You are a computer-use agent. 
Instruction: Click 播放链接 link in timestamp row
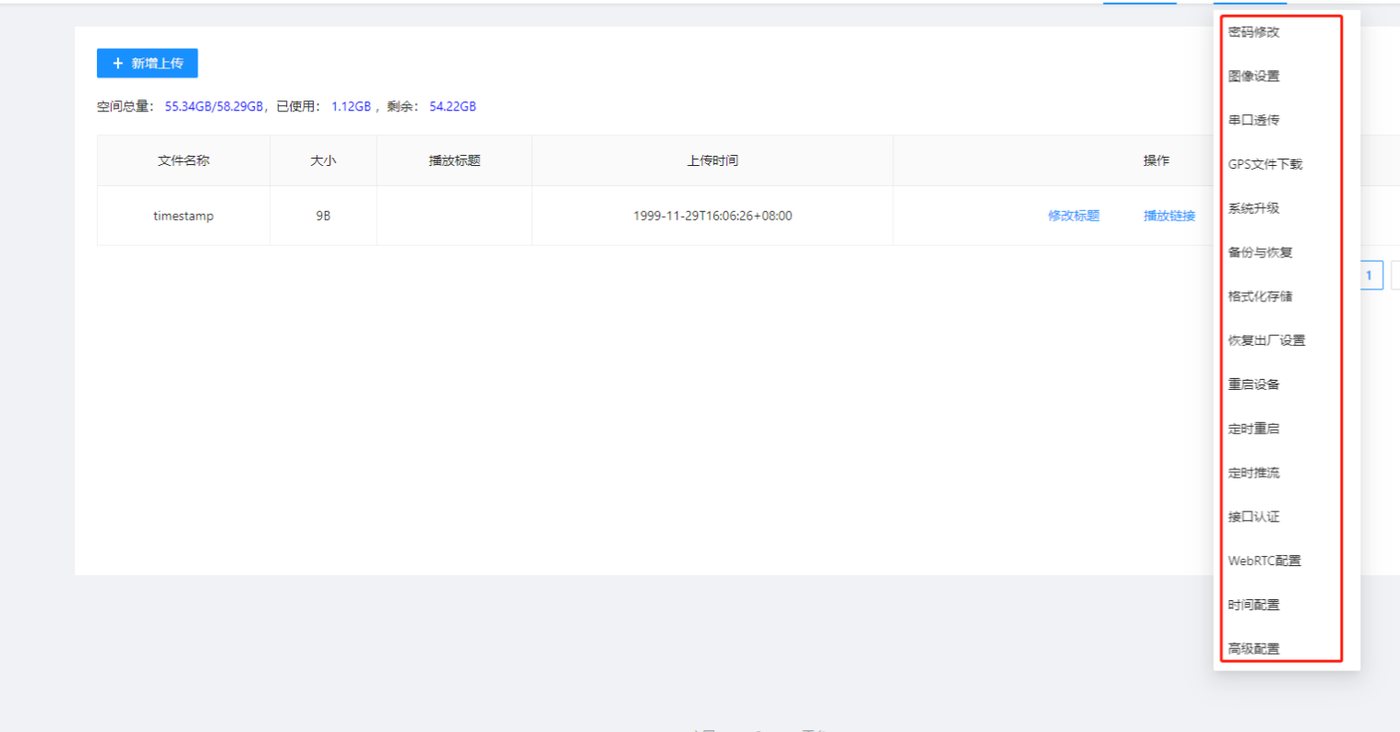[1170, 215]
